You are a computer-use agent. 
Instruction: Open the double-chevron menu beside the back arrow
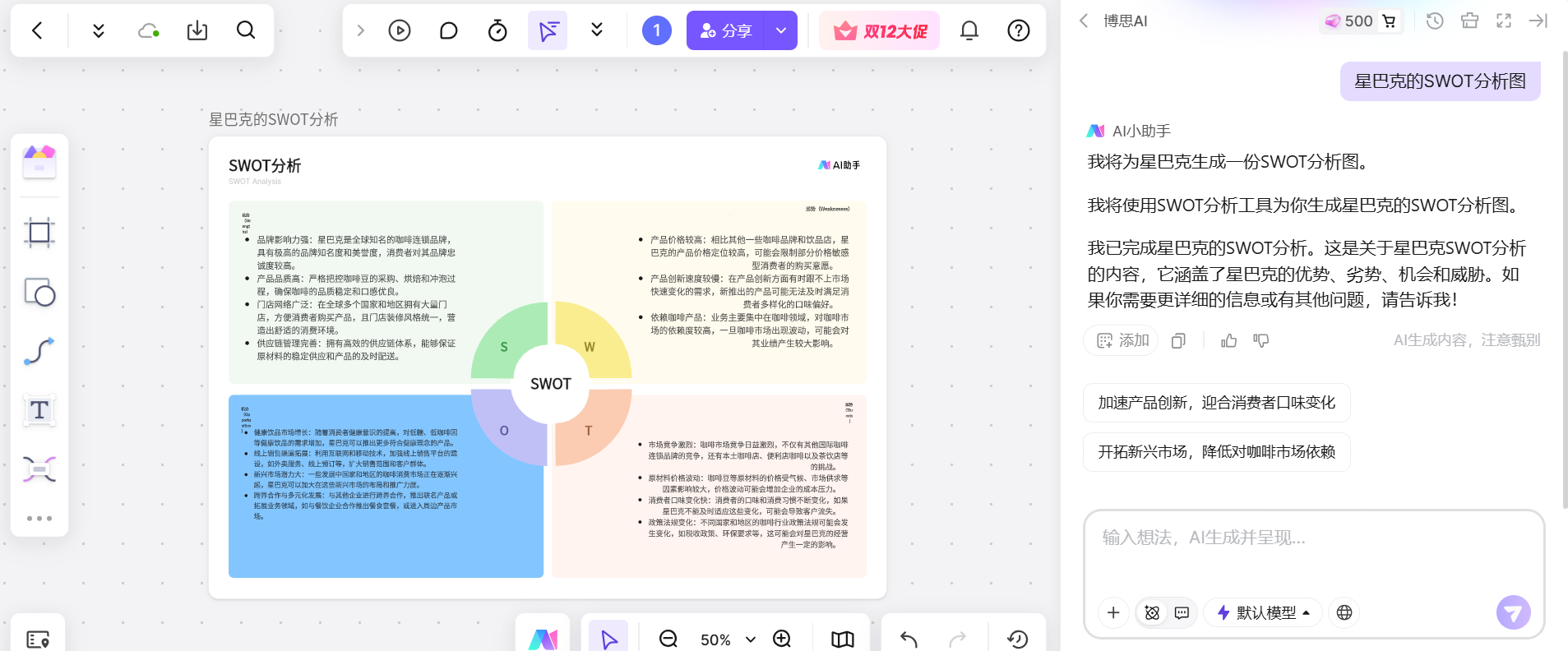click(99, 30)
